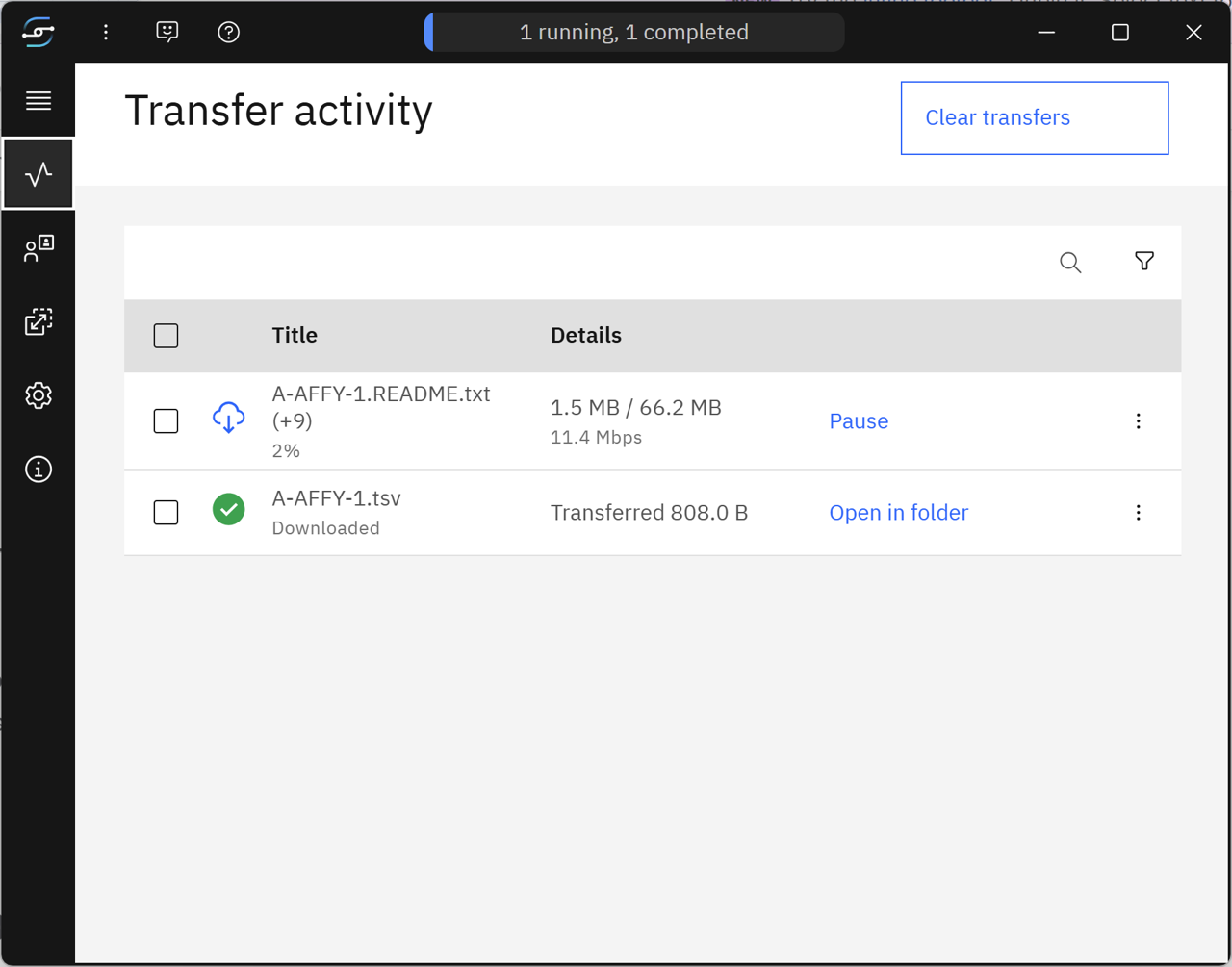Open the feedback chat smiley icon
The height and width of the screenshot is (967, 1232).
167,32
